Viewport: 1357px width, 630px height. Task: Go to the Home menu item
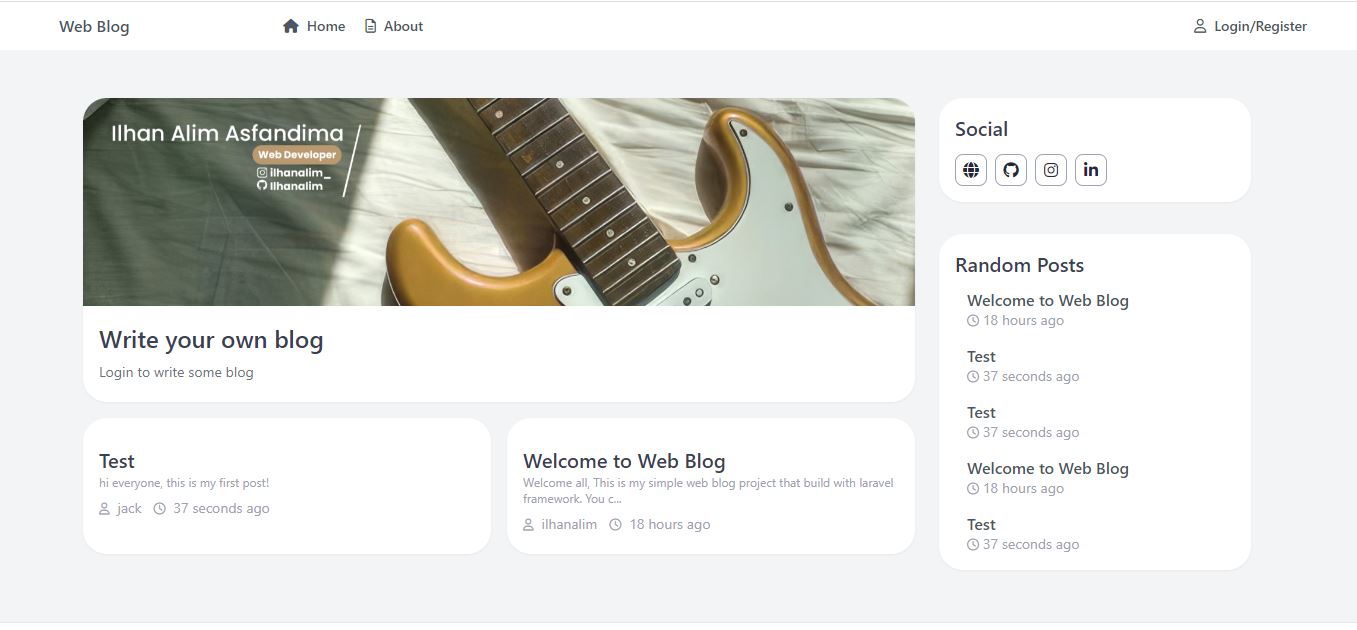[314, 26]
